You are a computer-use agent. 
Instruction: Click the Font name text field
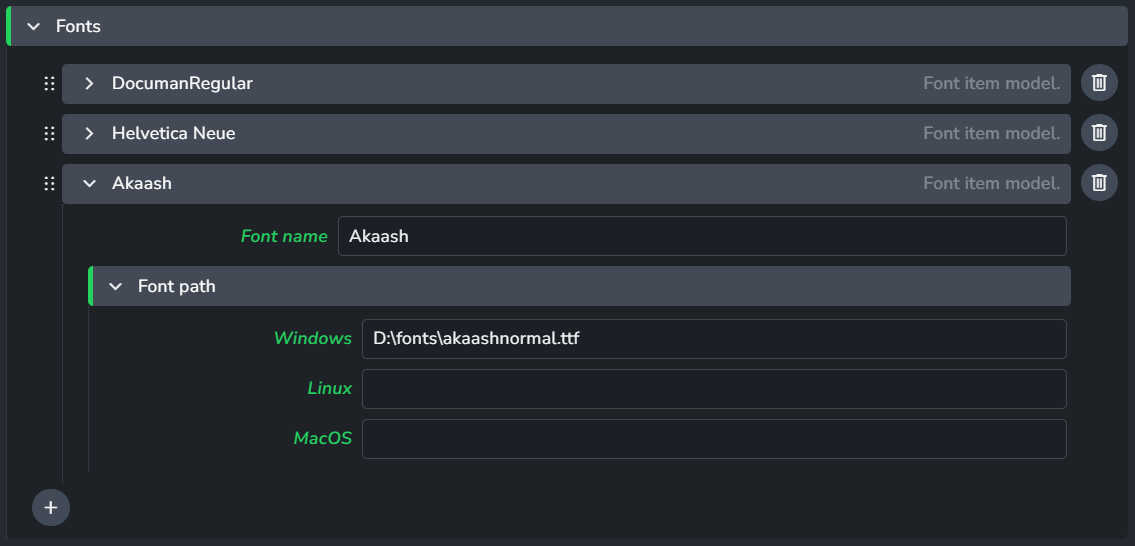(x=701, y=236)
